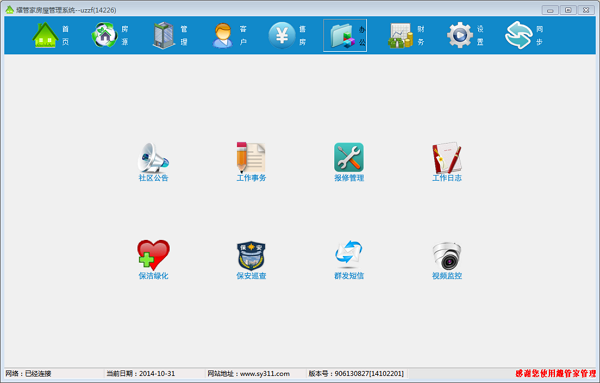Open 报修管理 wrench tools icon

pos(349,157)
